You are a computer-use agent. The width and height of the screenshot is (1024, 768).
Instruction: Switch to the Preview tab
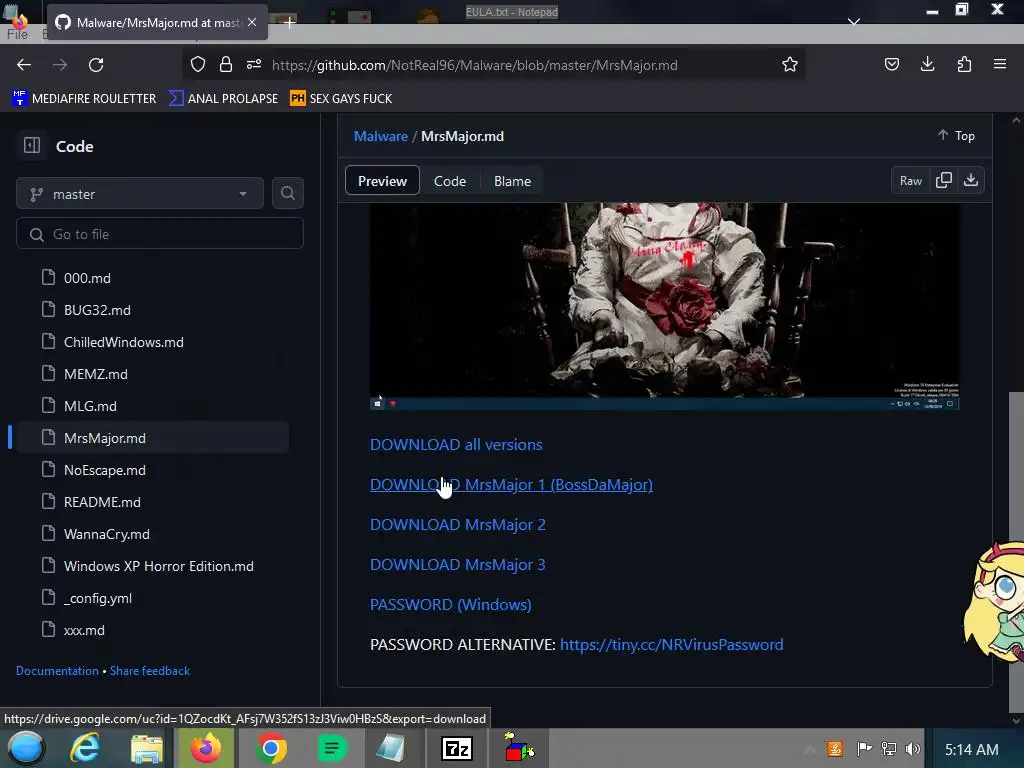(x=382, y=181)
